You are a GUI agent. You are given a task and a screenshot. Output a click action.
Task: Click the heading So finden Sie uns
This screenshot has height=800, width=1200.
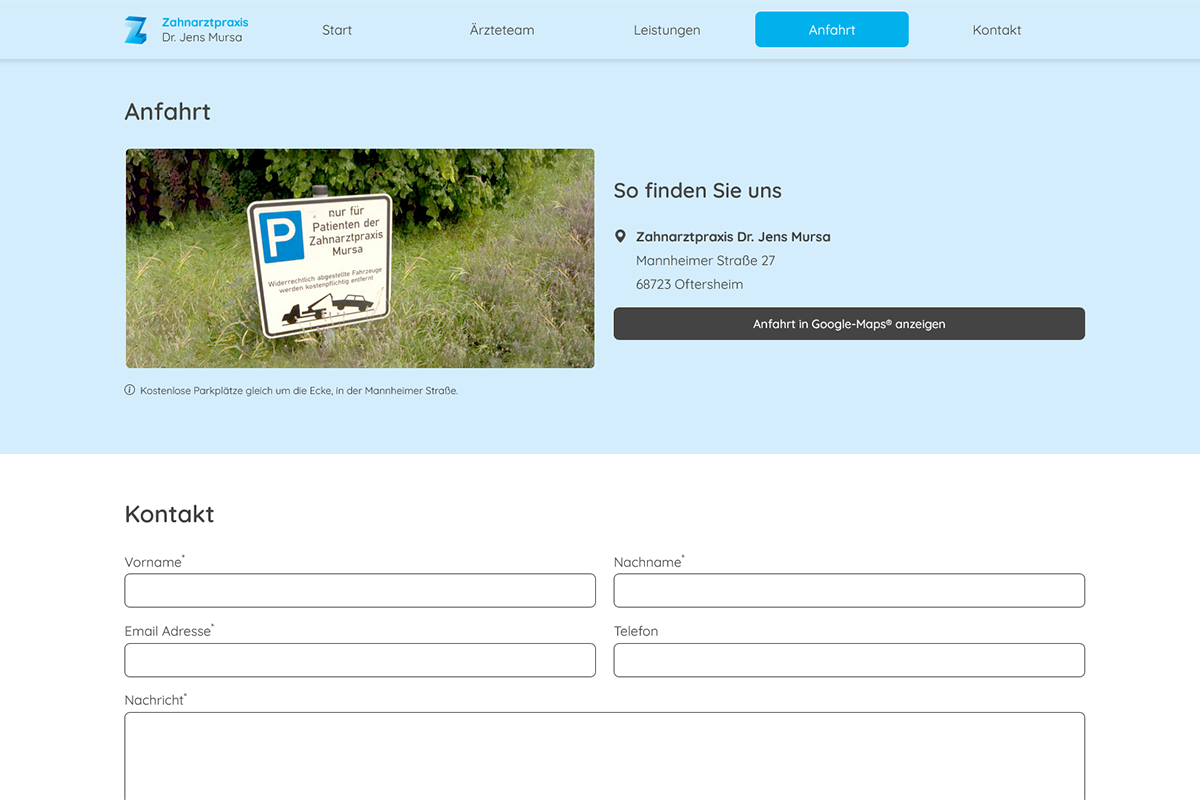tap(698, 191)
